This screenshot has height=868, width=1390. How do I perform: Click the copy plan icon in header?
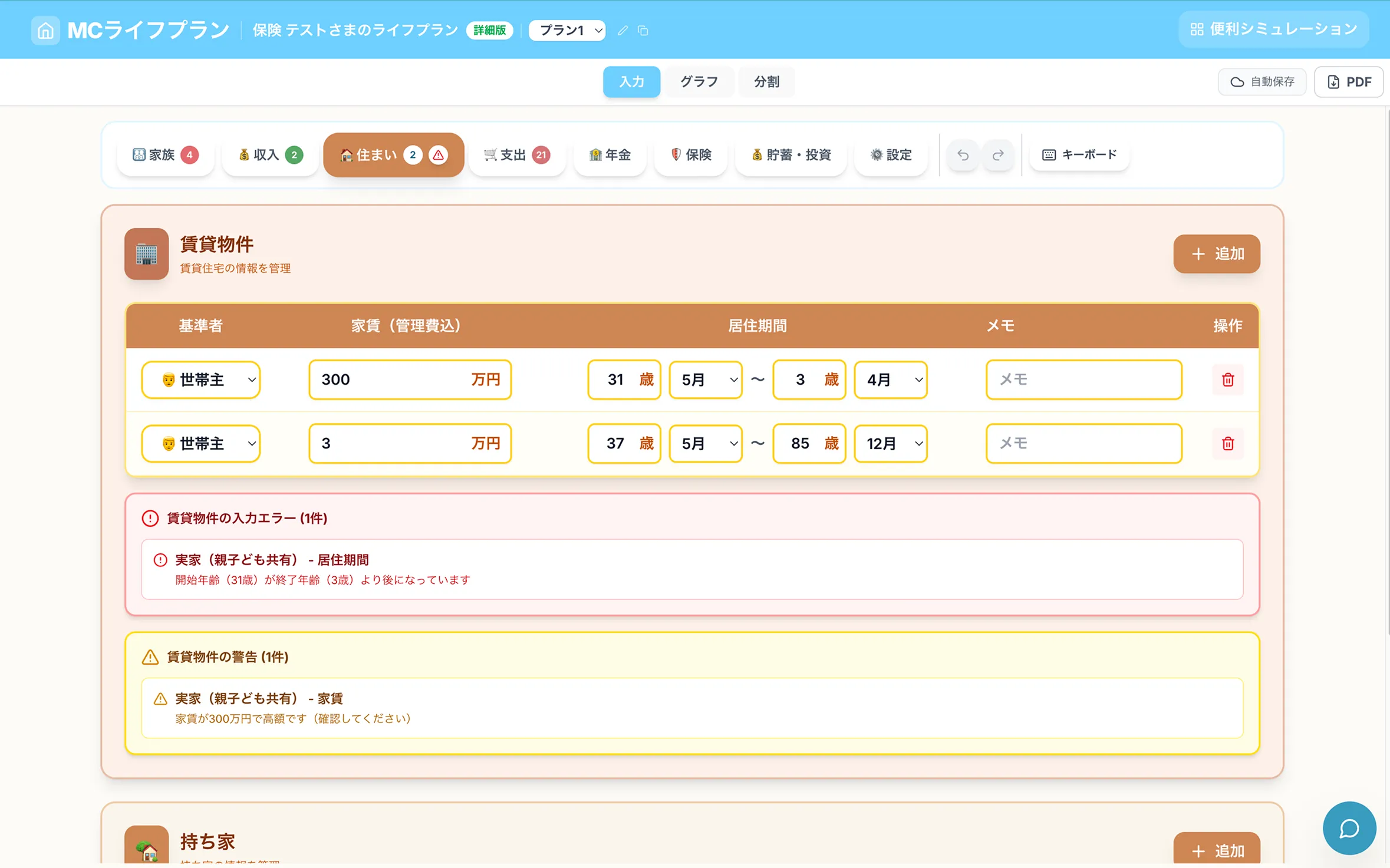coord(643,30)
